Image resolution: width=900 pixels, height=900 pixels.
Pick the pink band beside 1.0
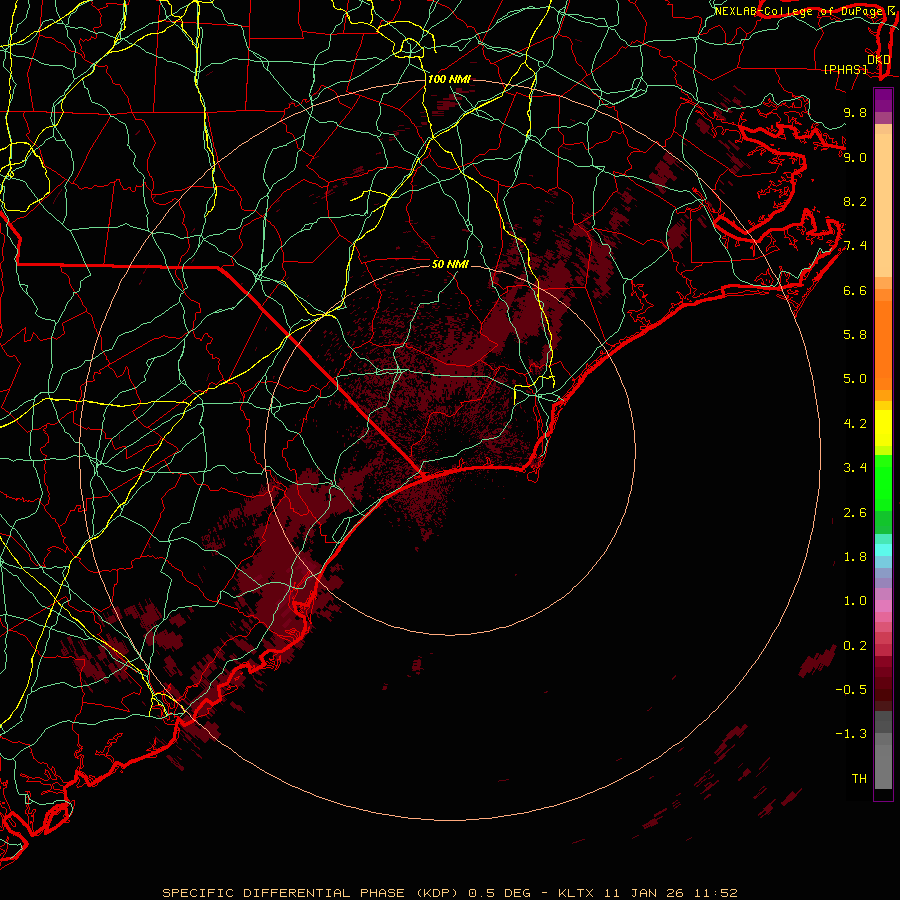pyautogui.click(x=883, y=606)
